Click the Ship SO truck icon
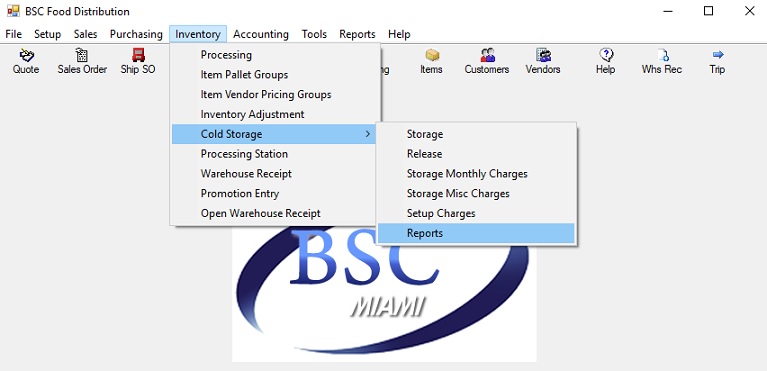This screenshot has height=371, width=767. click(x=138, y=55)
